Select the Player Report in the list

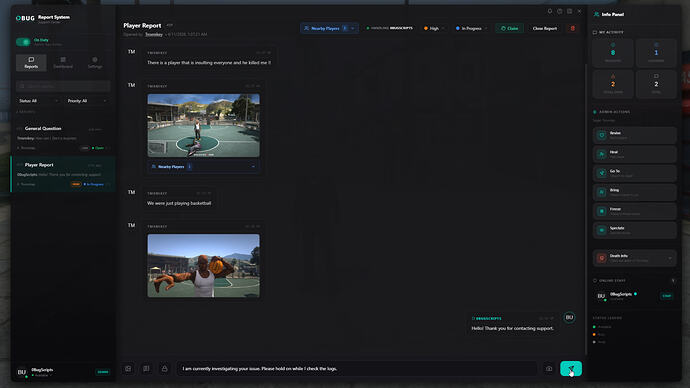tap(63, 174)
